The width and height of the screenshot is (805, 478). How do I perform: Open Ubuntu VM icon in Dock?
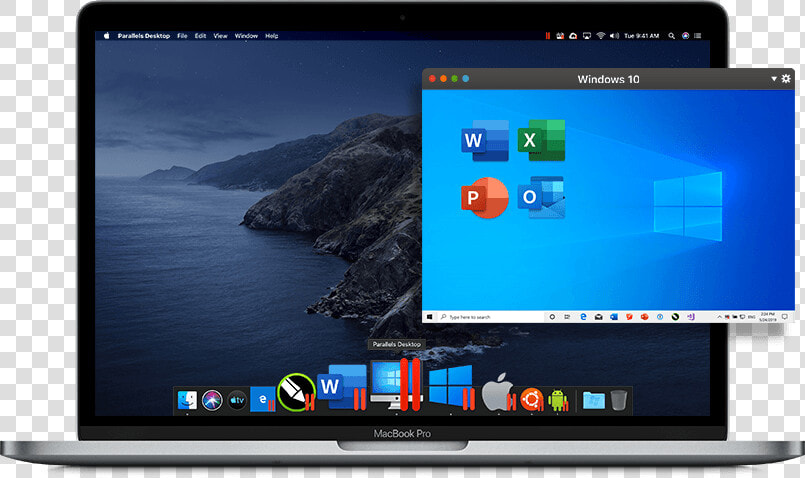(531, 399)
